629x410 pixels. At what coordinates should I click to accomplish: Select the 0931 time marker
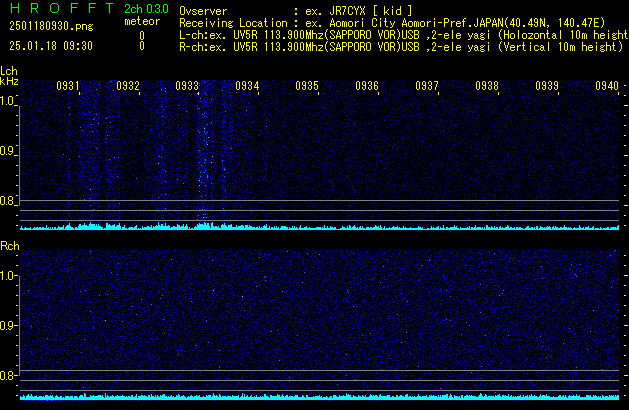68,86
